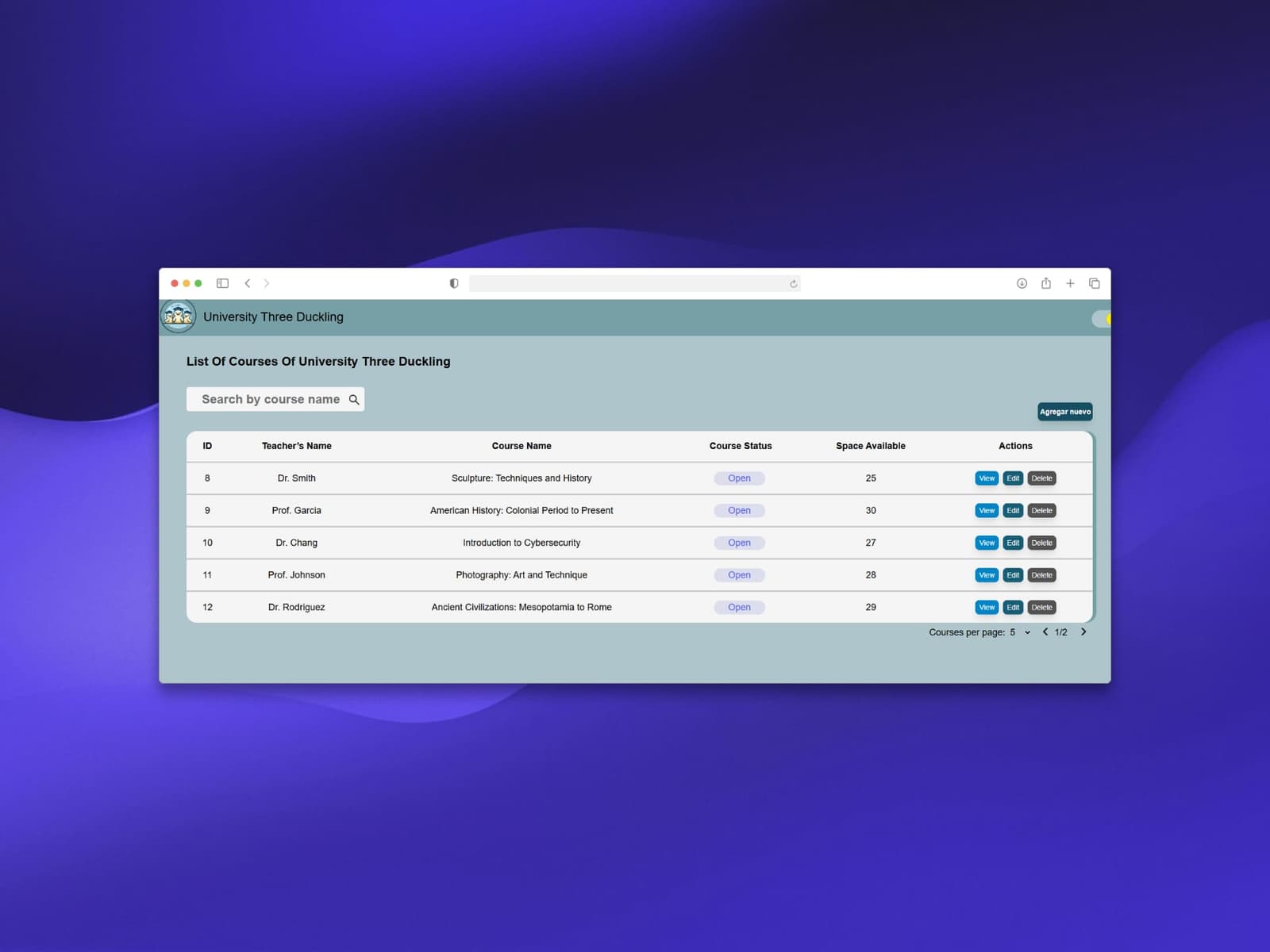Image resolution: width=1270 pixels, height=952 pixels.
Task: View the Introduction to Cybersecurity course
Action: click(x=987, y=543)
